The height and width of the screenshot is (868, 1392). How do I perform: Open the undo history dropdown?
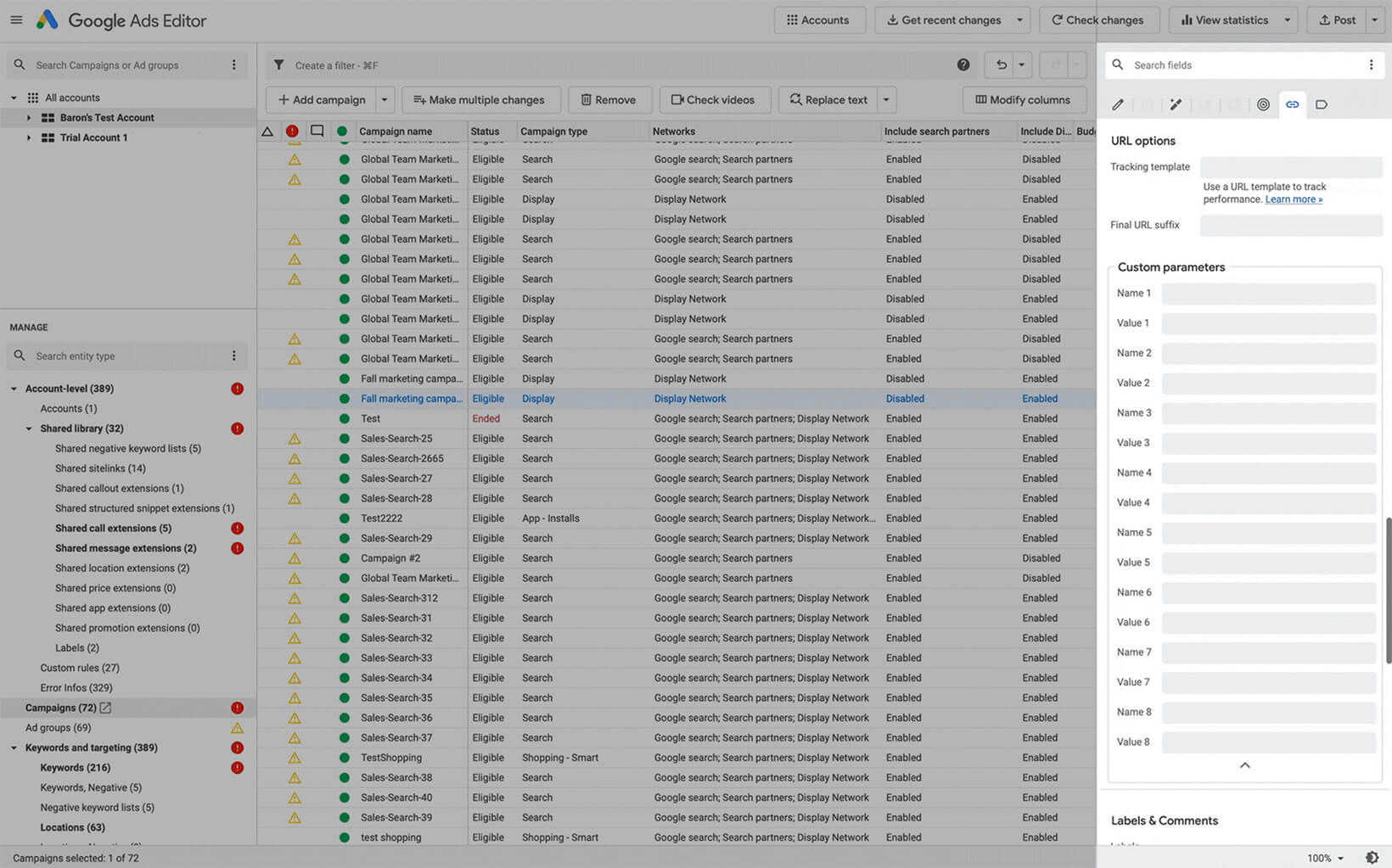[1022, 64]
